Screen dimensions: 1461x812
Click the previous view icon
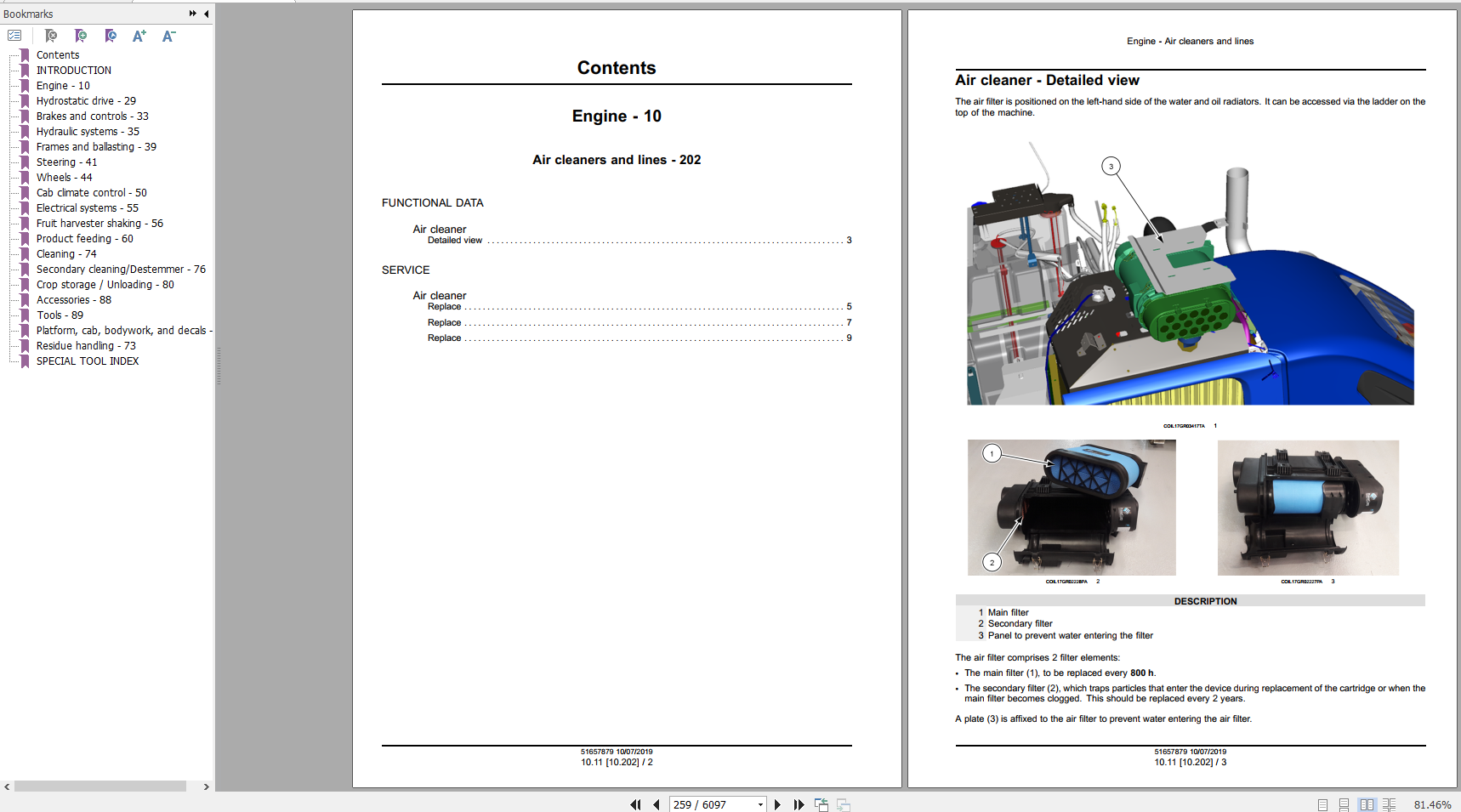click(x=821, y=804)
